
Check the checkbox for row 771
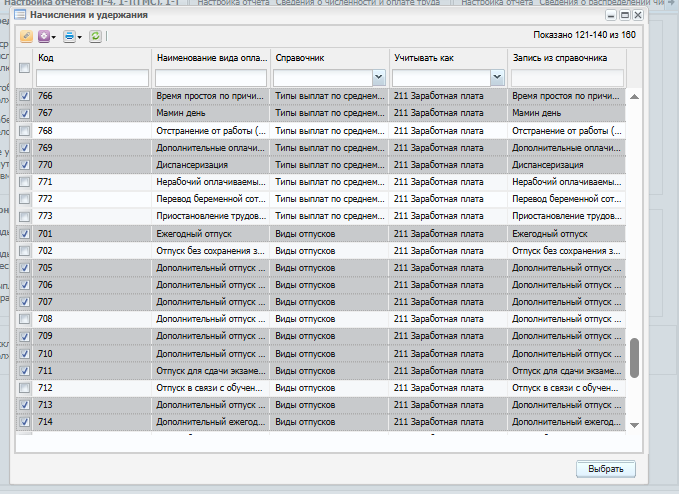pos(25,182)
